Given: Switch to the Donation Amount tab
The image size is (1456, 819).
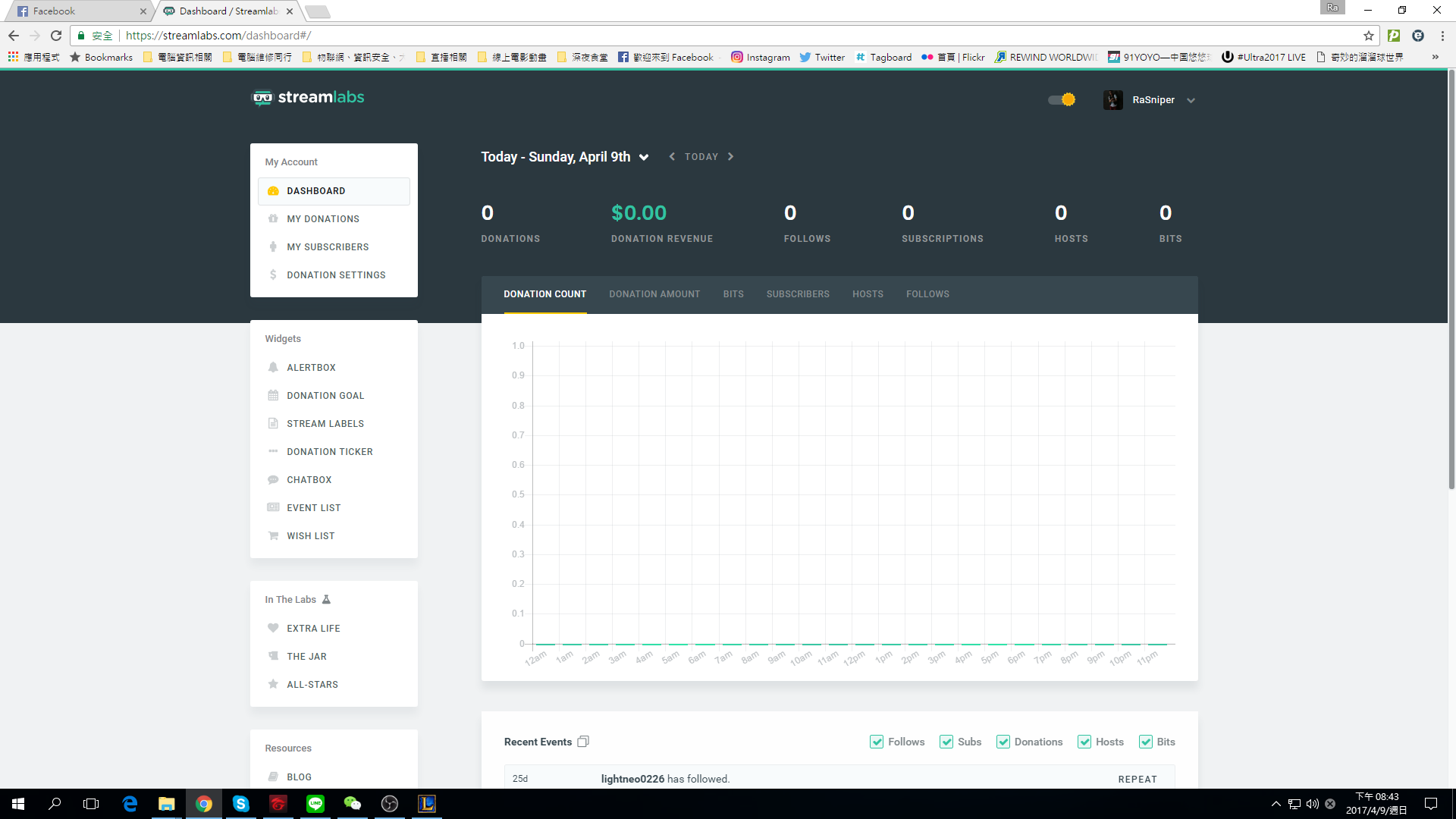Looking at the screenshot, I should click(654, 293).
